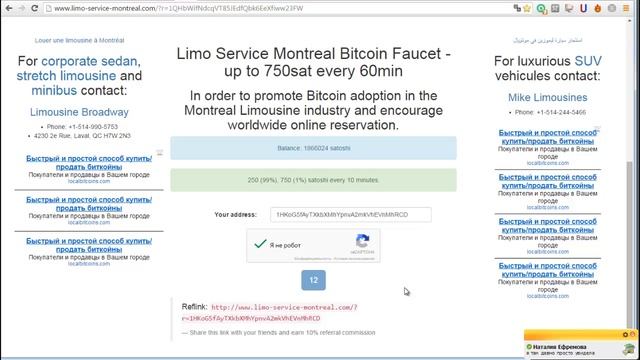
Task: Open the green circular extension icon
Action: tap(542, 8)
